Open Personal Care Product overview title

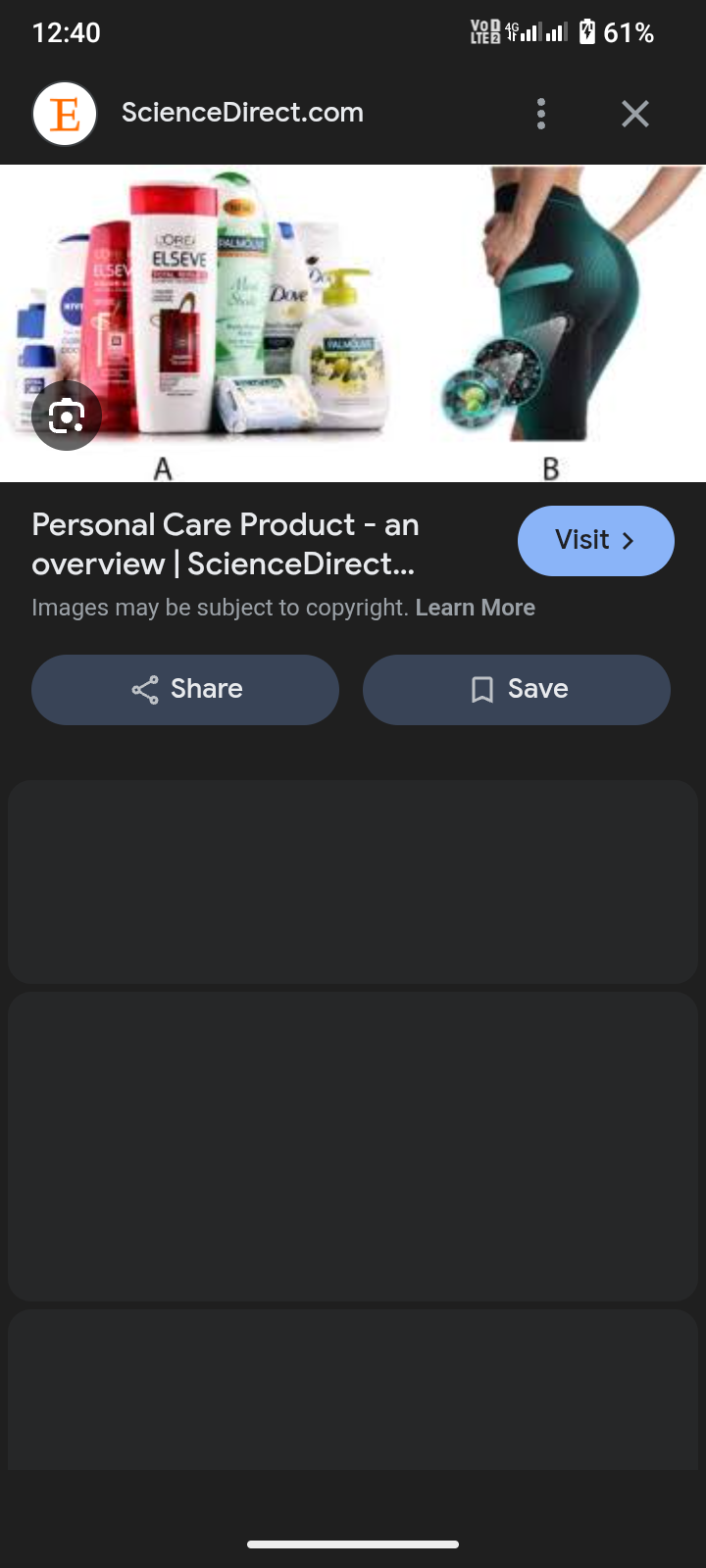(x=226, y=544)
